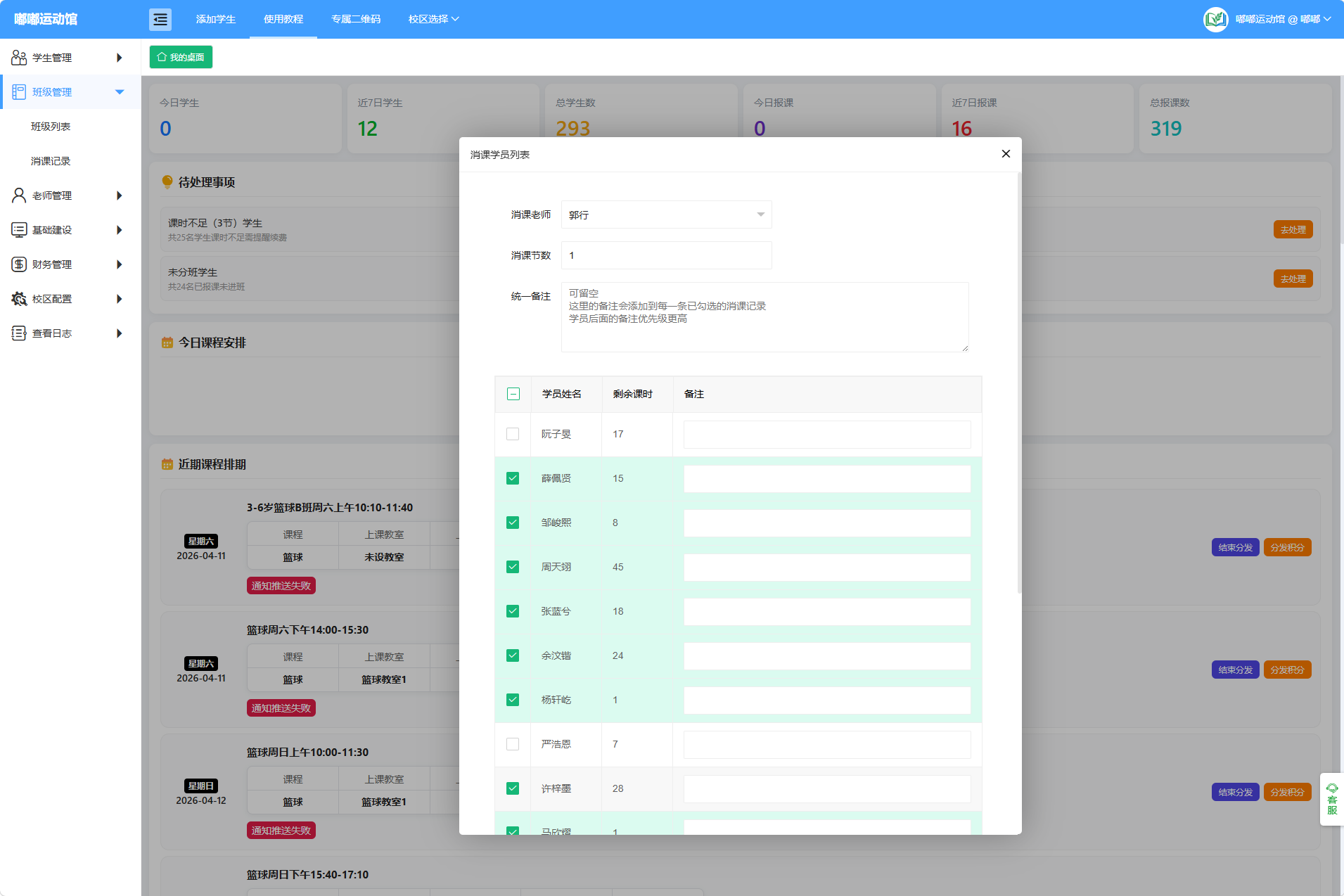Uncheck the box for 许梓墨

(x=513, y=788)
